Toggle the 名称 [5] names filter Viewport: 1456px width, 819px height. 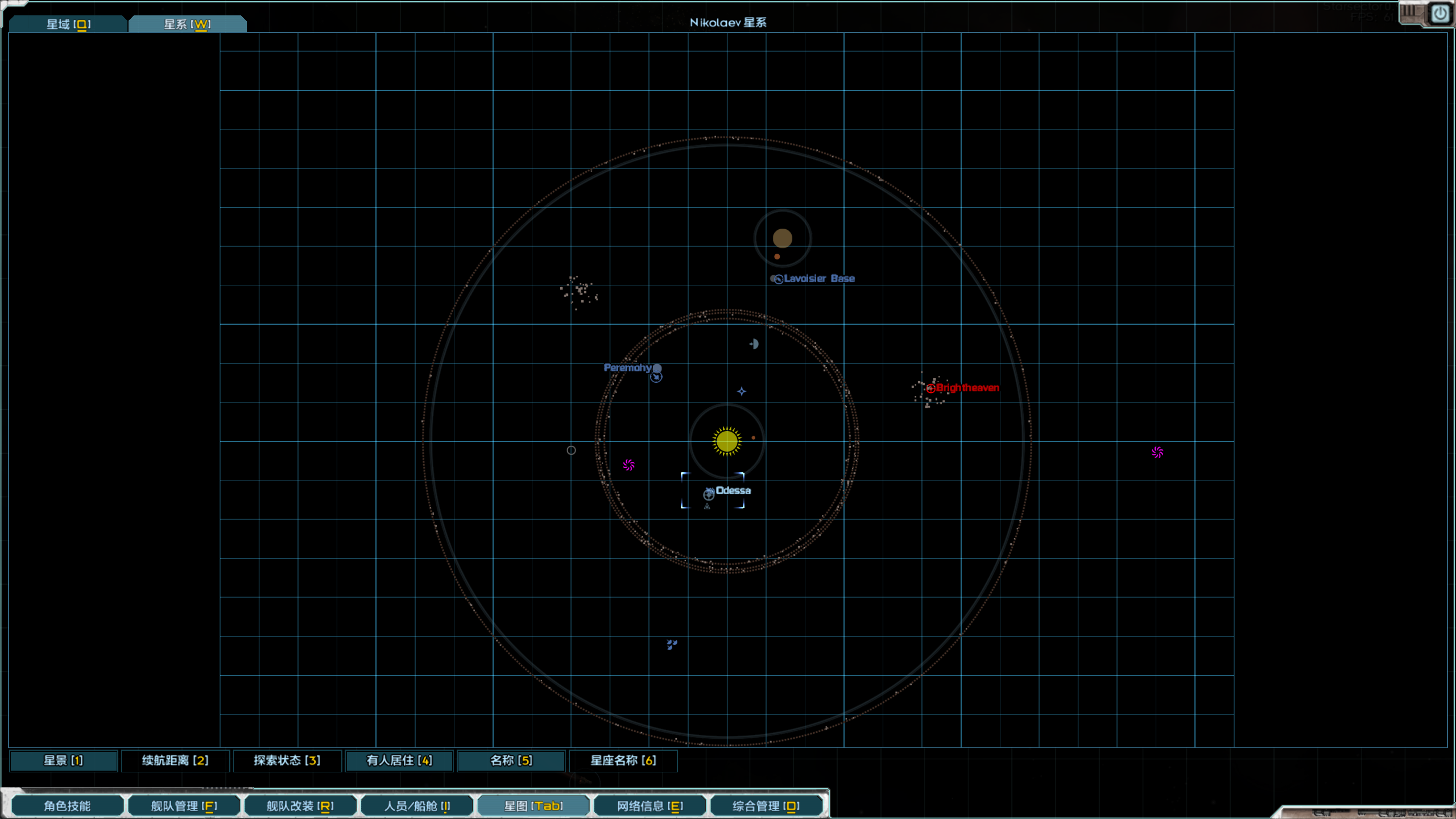click(511, 760)
